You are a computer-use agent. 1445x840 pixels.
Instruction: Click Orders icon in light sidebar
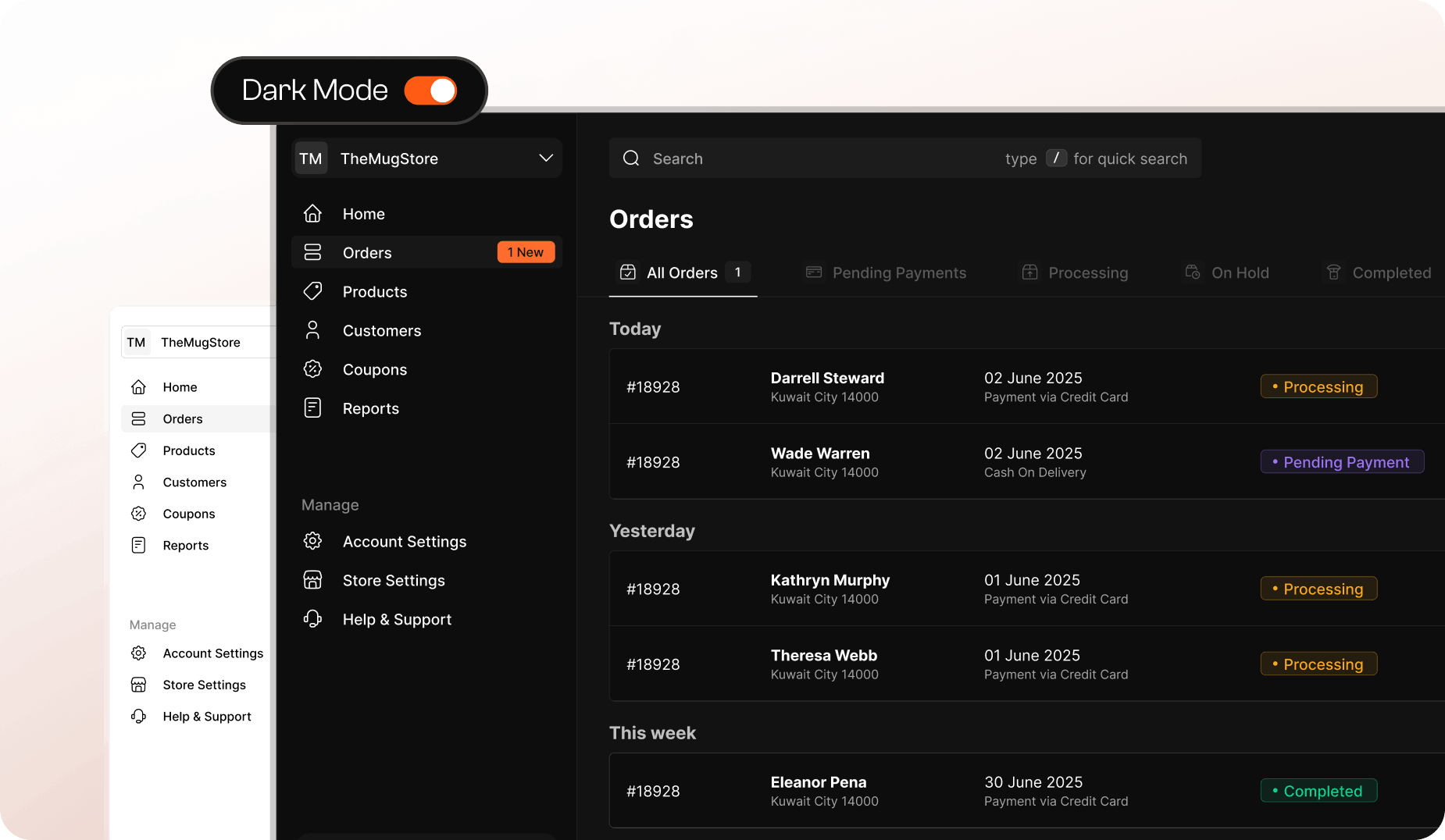tap(138, 418)
